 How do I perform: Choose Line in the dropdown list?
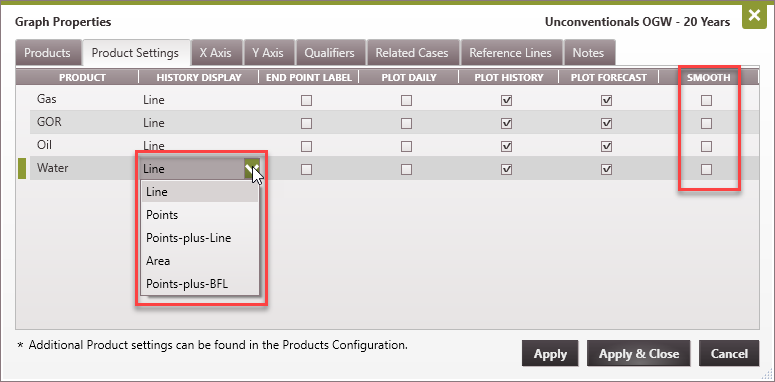[x=200, y=192]
